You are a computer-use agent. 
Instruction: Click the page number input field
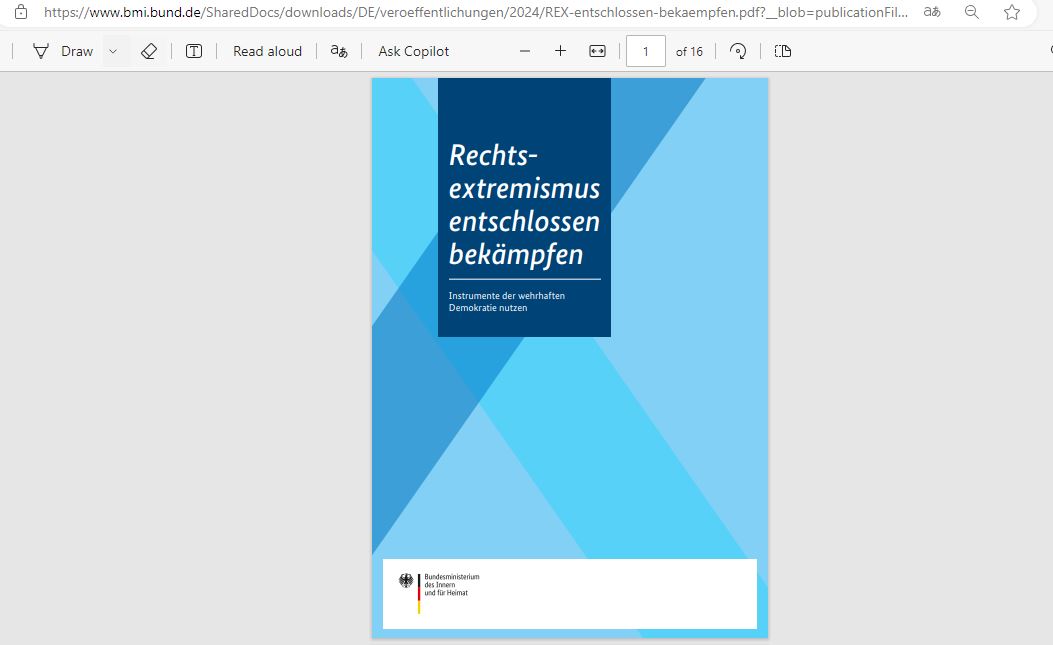coord(645,51)
